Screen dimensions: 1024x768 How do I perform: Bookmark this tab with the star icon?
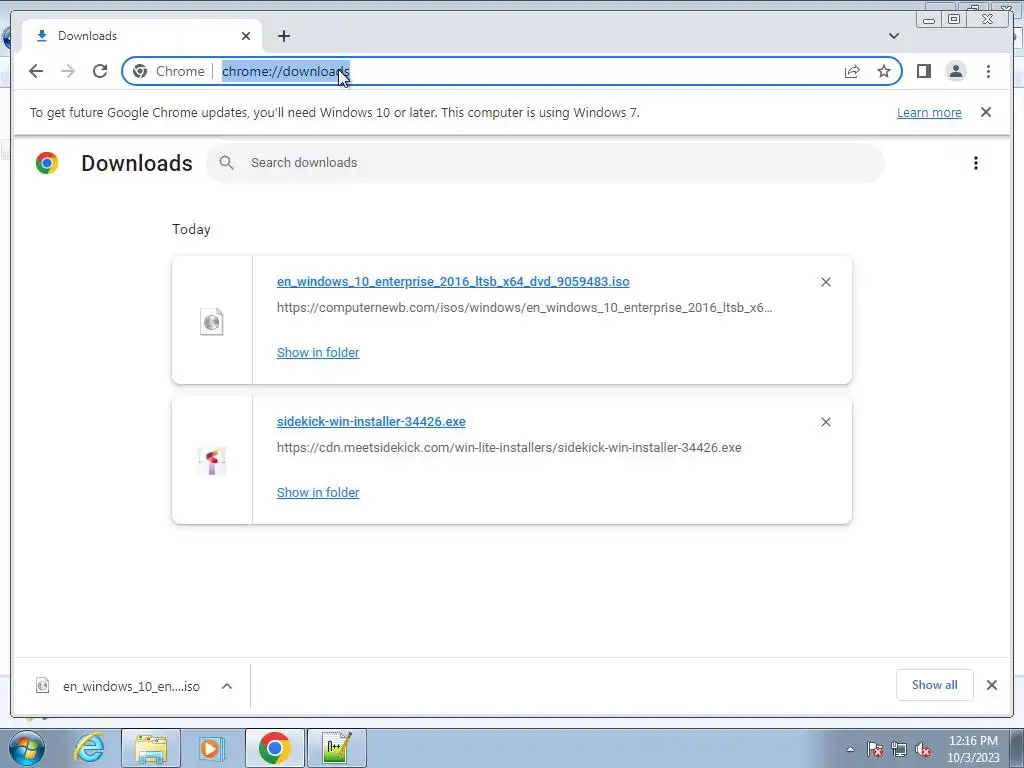coord(884,71)
